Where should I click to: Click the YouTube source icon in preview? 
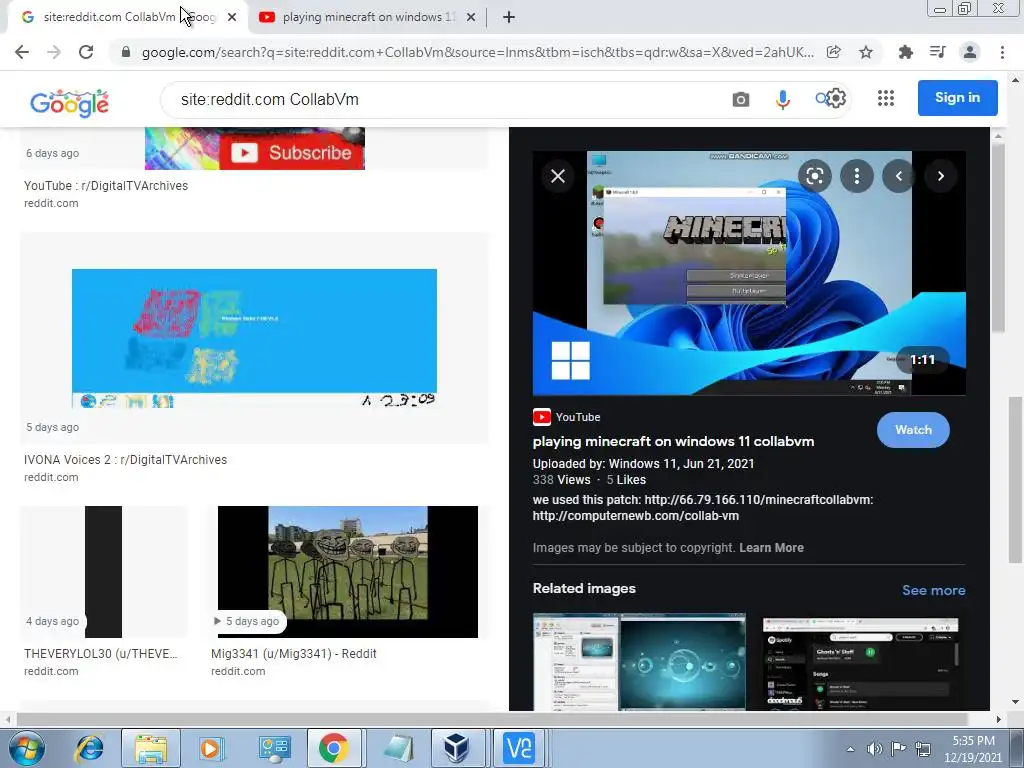tap(541, 417)
